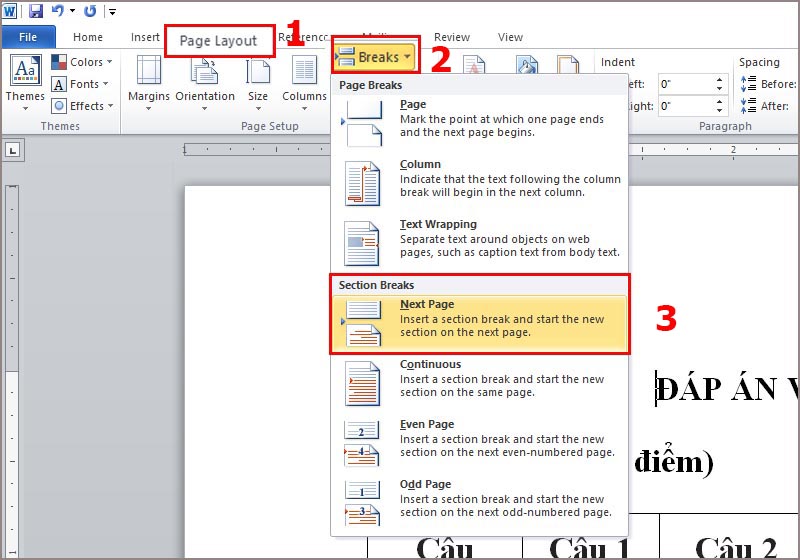Redo with the repeat icon
The width and height of the screenshot is (800, 560).
pyautogui.click(x=90, y=10)
